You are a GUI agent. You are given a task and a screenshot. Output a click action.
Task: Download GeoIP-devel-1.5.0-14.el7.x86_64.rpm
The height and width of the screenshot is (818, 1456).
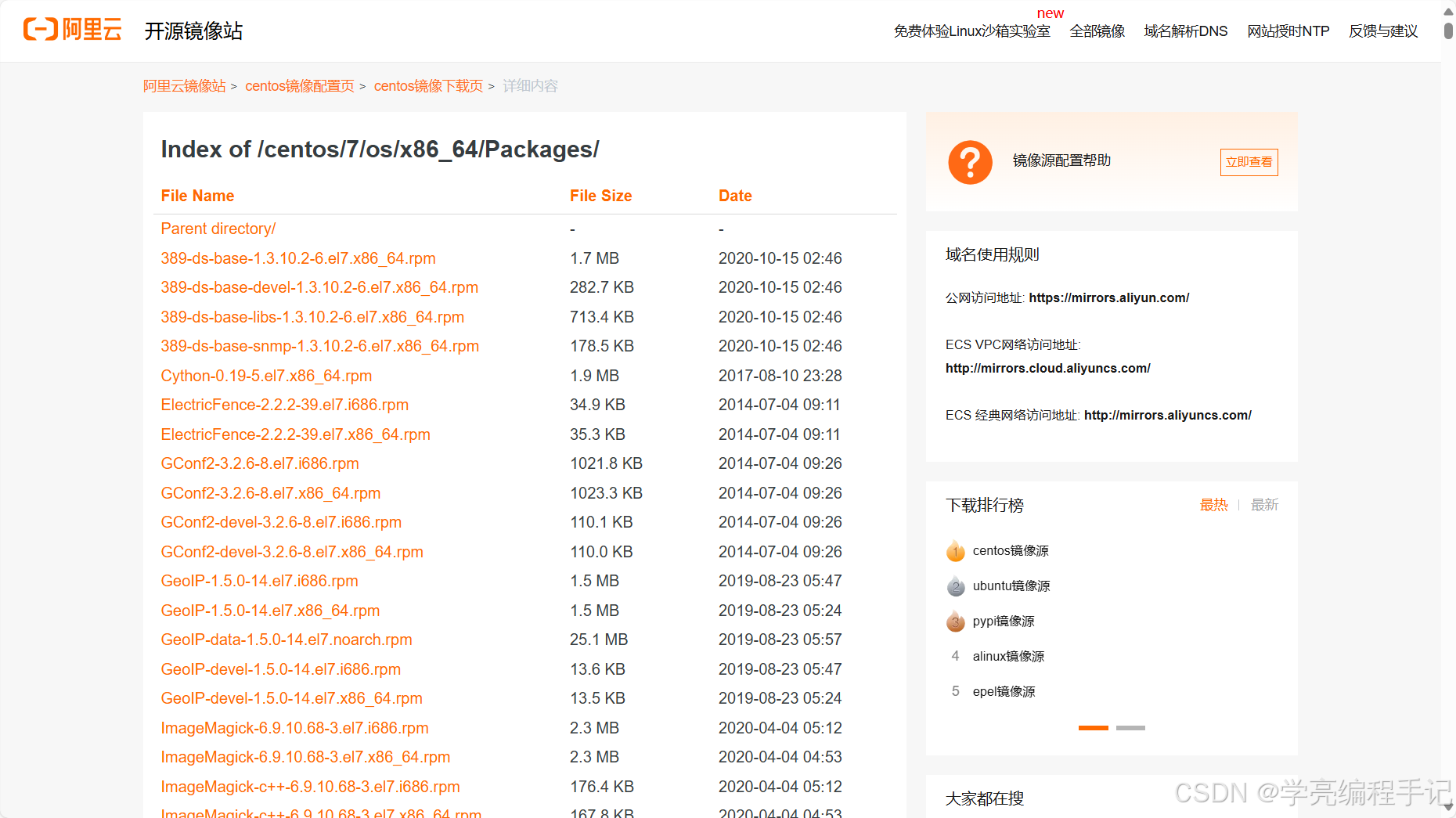pos(291,698)
